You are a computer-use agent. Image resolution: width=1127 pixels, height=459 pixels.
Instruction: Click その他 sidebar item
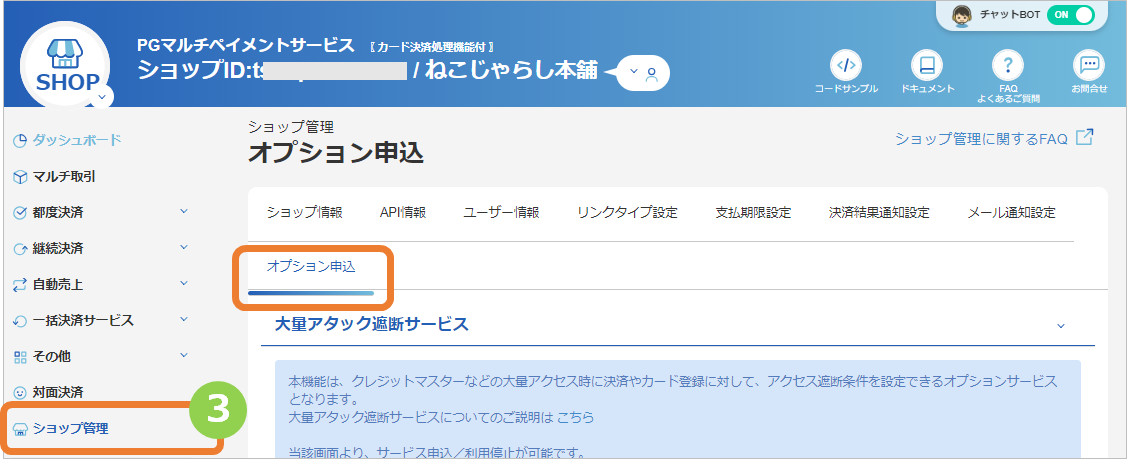tap(51, 356)
